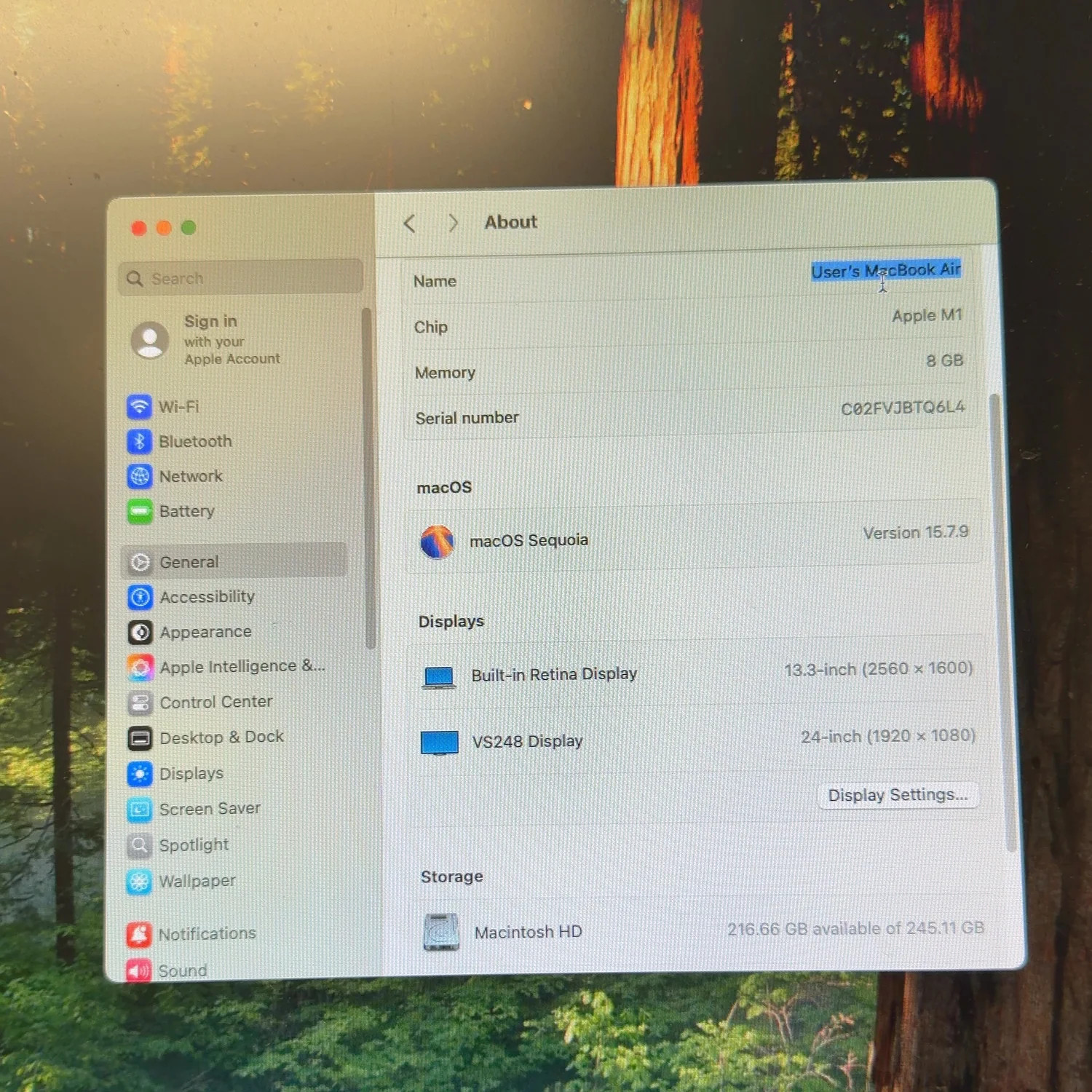Select the Network globe icon
Viewport: 1092px width, 1092px height.
tap(139, 476)
